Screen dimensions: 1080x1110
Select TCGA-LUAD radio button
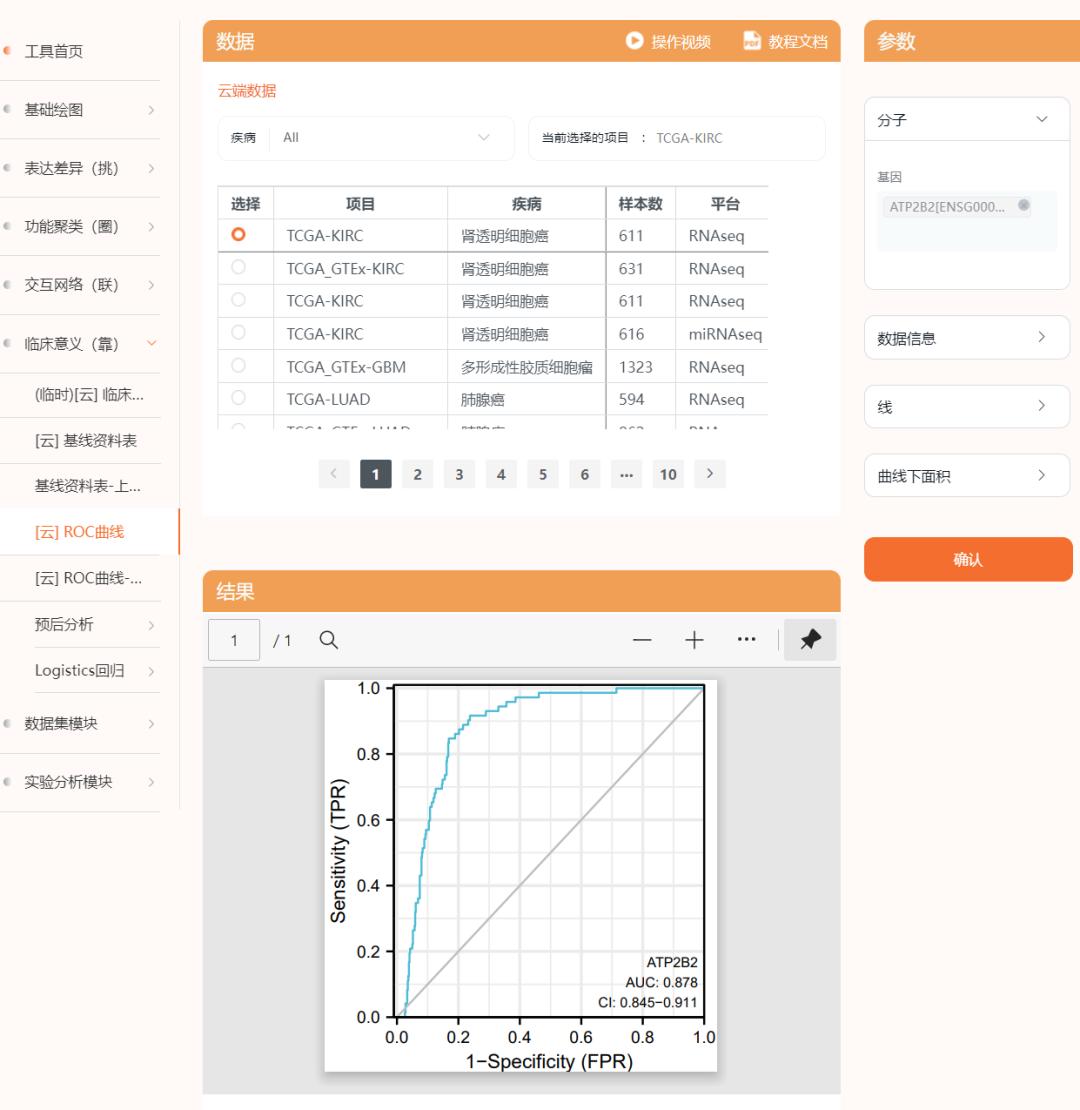coord(239,398)
